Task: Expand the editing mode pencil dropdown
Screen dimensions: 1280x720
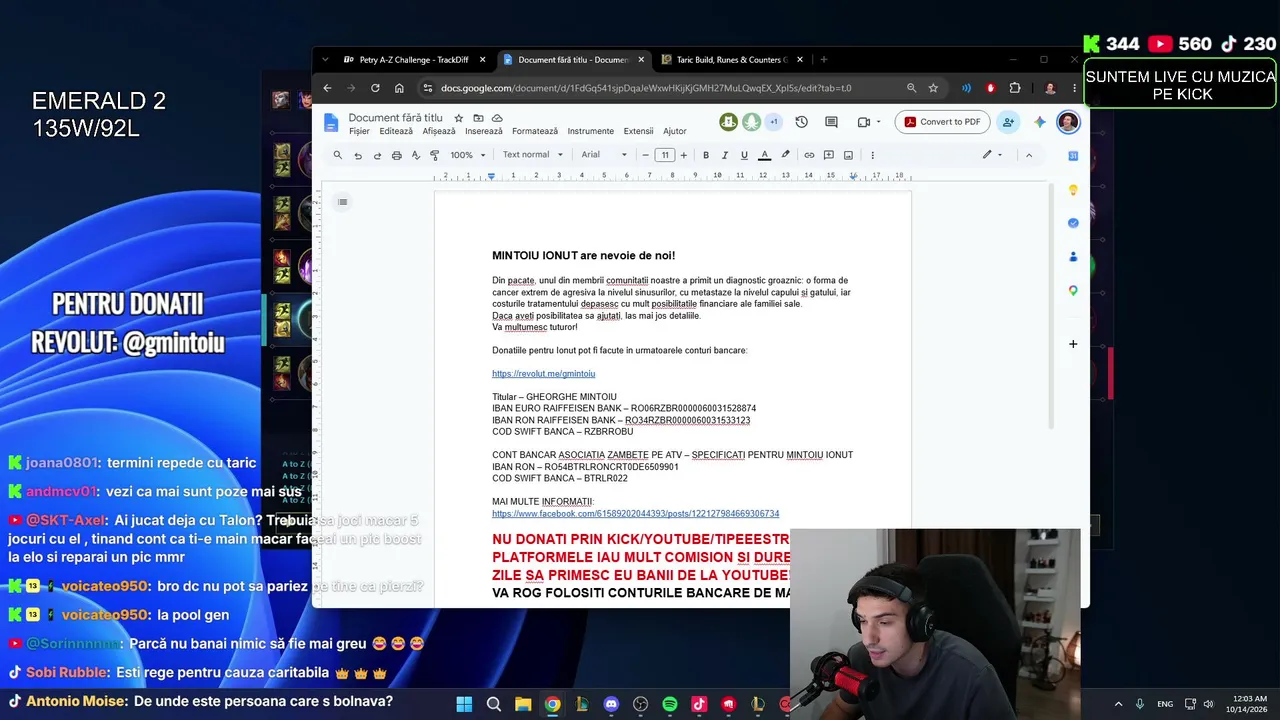Action: coord(992,155)
